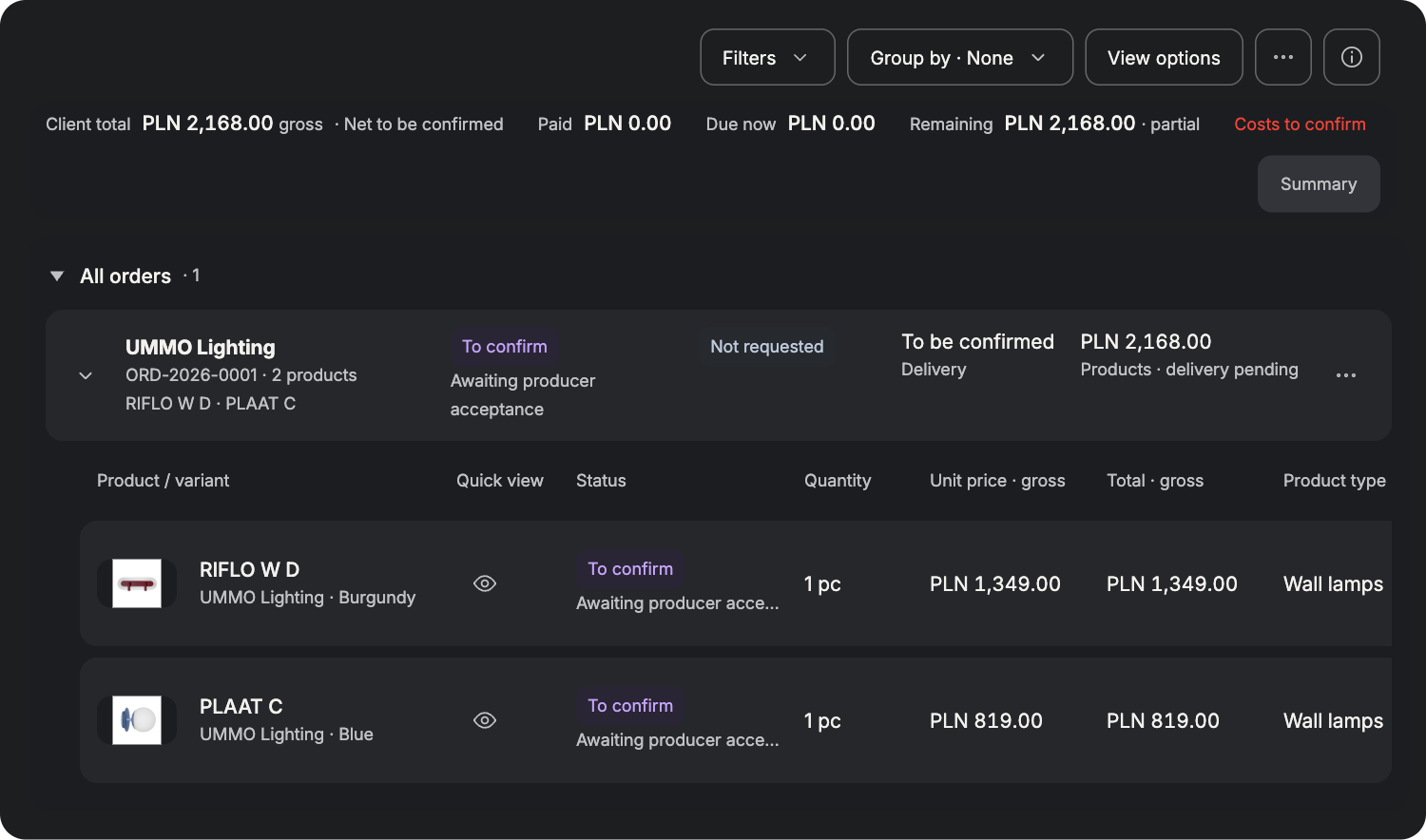Image resolution: width=1426 pixels, height=840 pixels.
Task: Collapse the UMMO Lighting order chevron
Action: 86,375
